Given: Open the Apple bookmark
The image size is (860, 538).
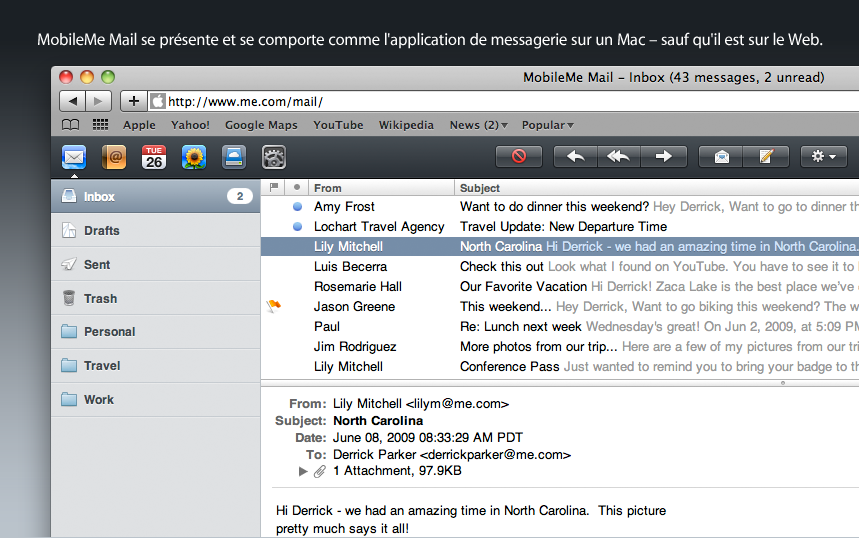Looking at the screenshot, I should (x=139, y=125).
